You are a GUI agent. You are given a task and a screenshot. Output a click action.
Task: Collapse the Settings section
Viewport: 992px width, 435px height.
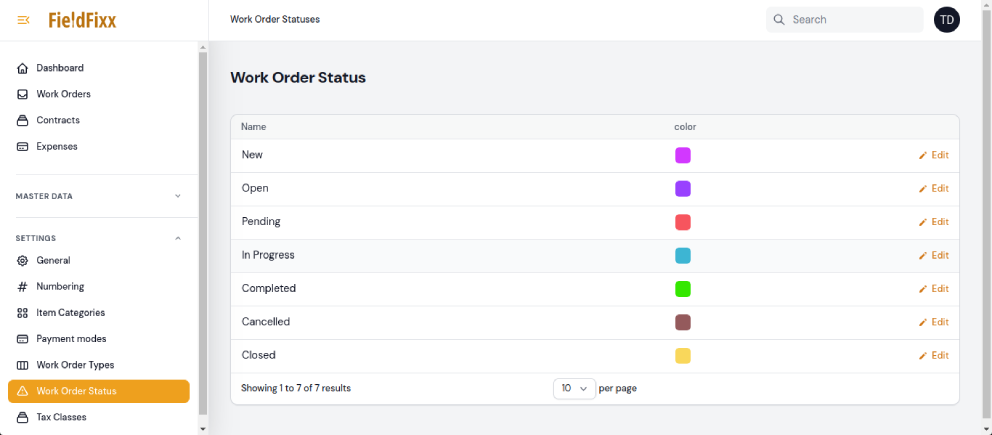tap(178, 238)
